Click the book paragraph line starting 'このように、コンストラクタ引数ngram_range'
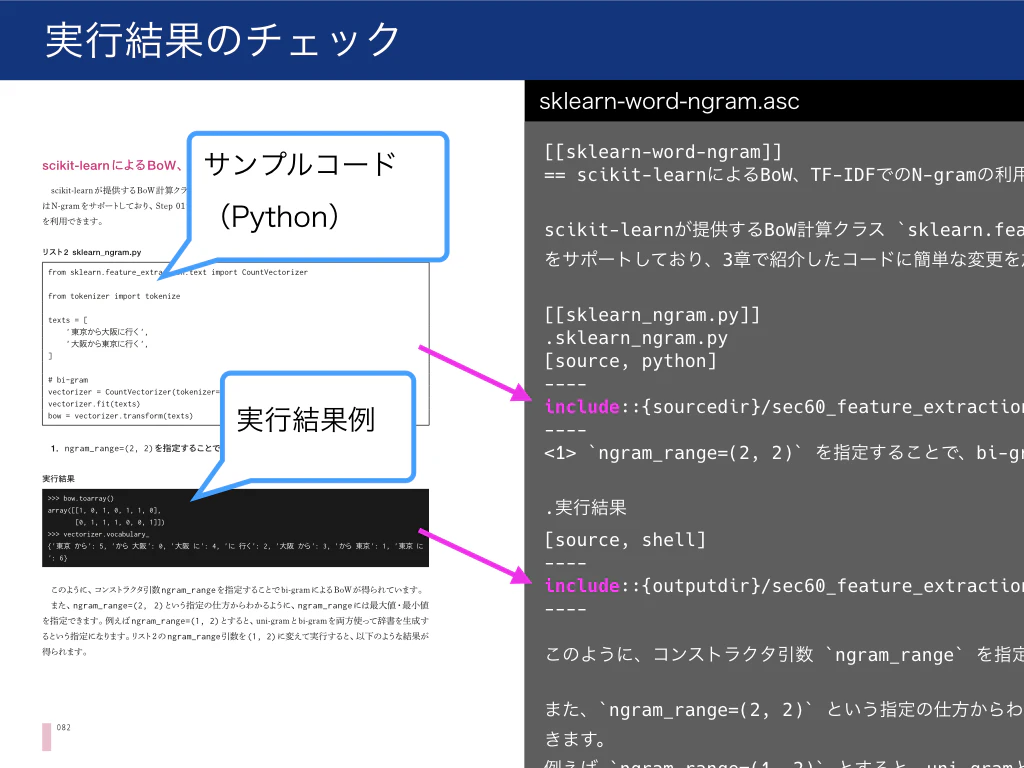This screenshot has width=1024, height=768. point(238,590)
